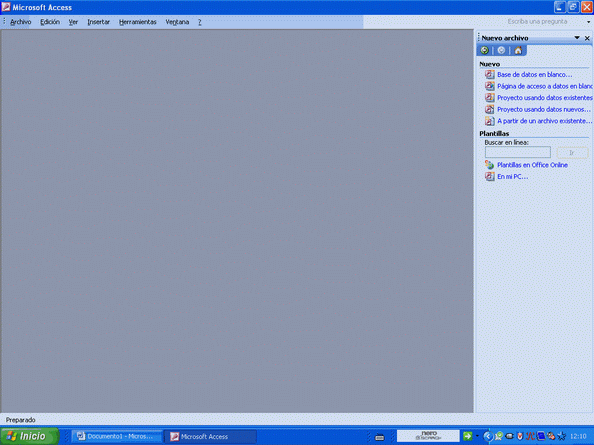Click the icon beside Página de acceso a datos
594x445 pixels.
[489, 86]
